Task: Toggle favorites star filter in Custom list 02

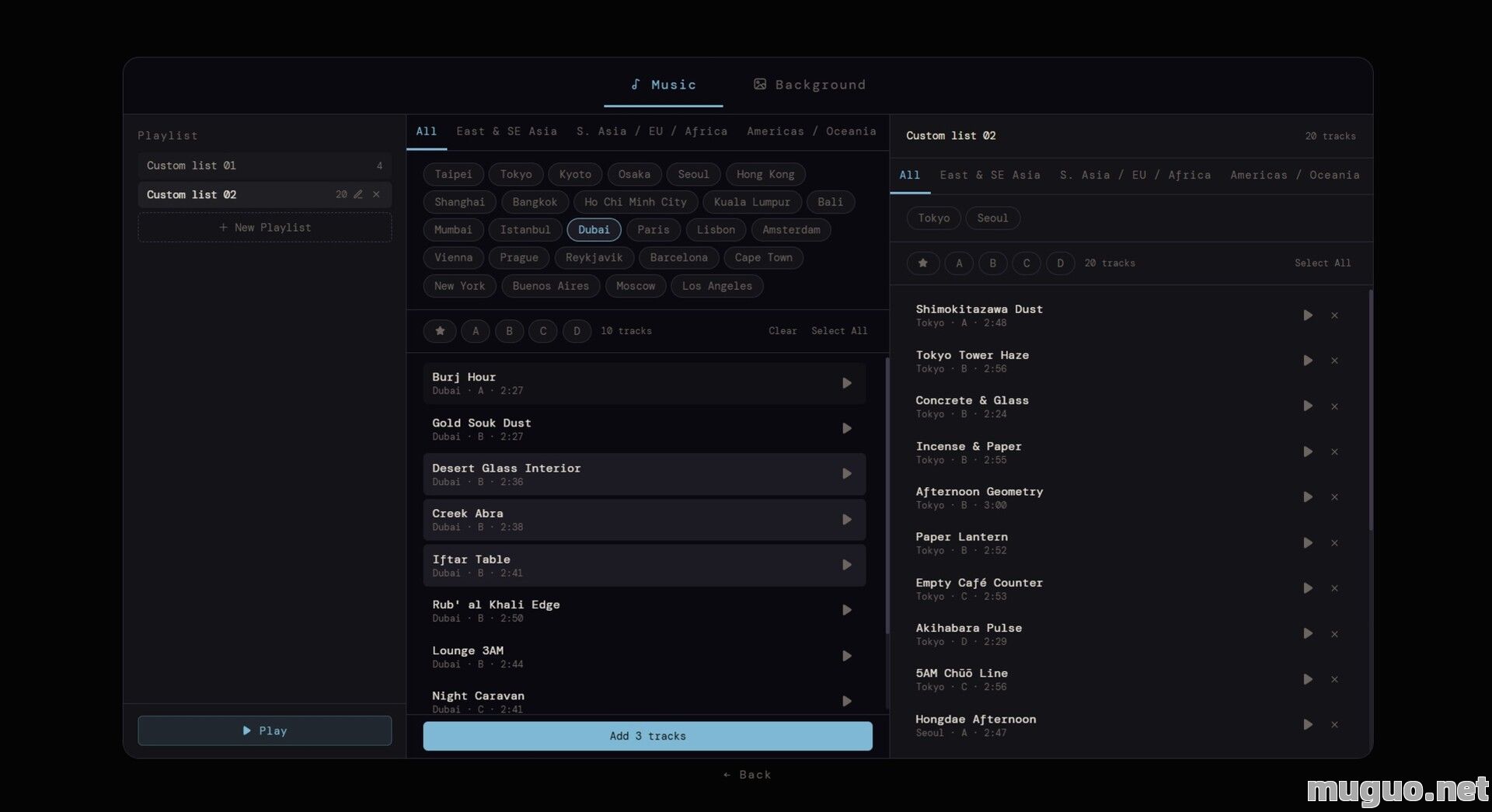Action: tap(923, 263)
